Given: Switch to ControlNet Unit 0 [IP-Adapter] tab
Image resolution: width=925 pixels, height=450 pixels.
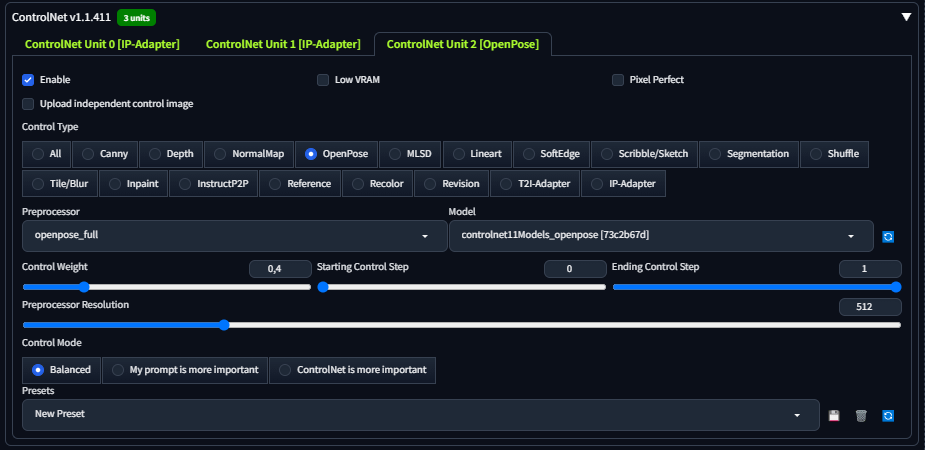Looking at the screenshot, I should click(x=102, y=44).
